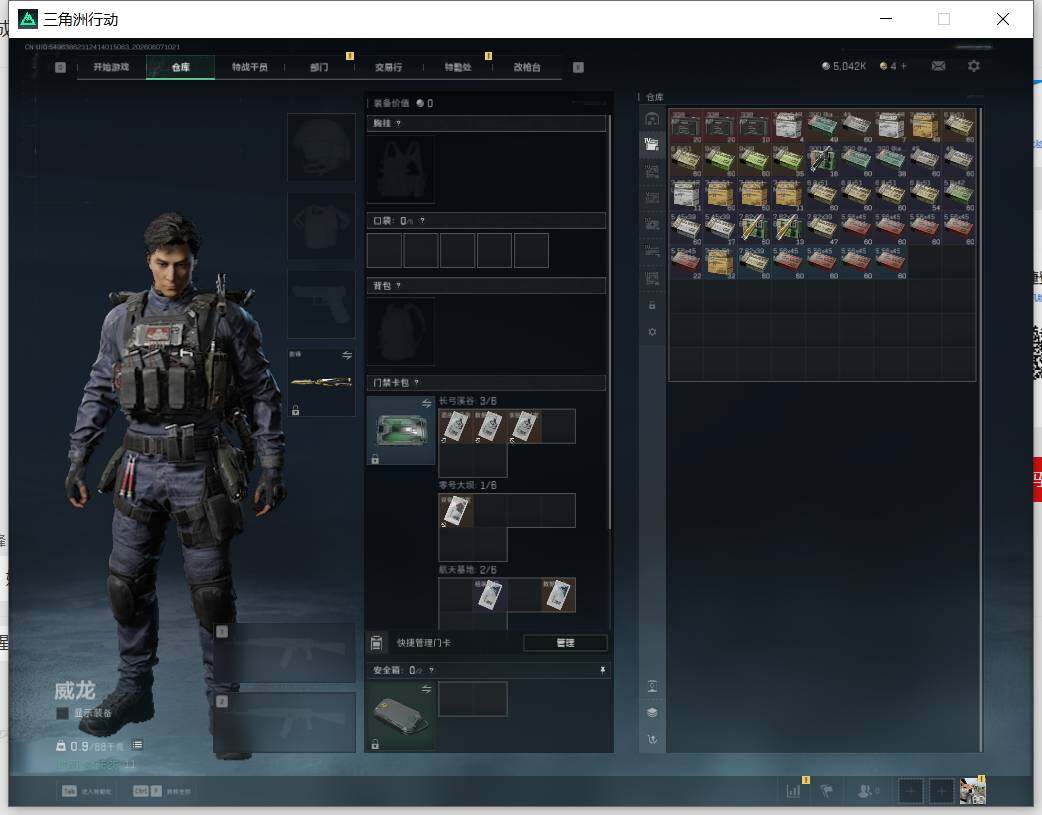Swap the safe box item
This screenshot has height=815, width=1042.
coord(427,689)
